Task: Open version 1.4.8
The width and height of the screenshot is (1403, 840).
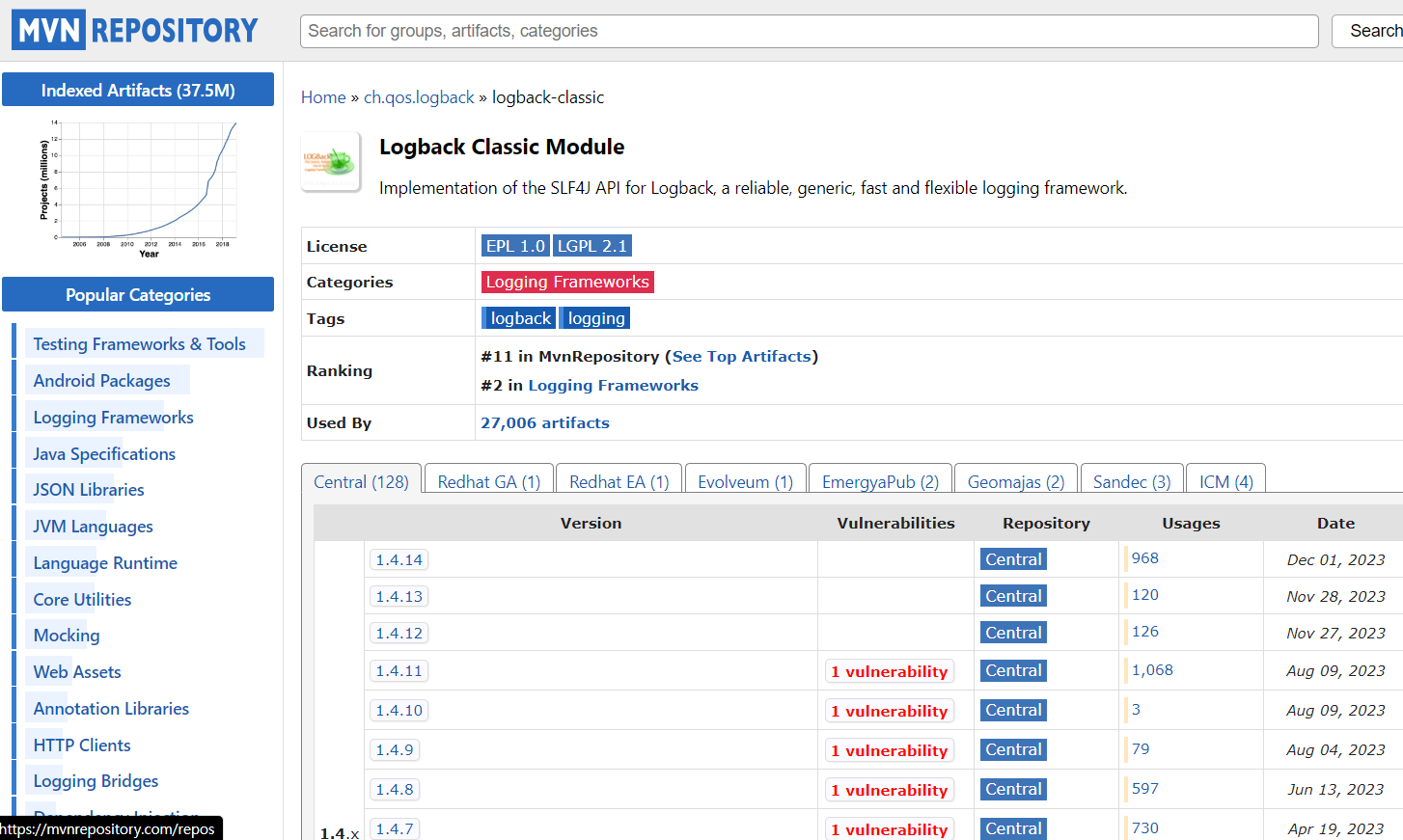Action: [x=395, y=789]
